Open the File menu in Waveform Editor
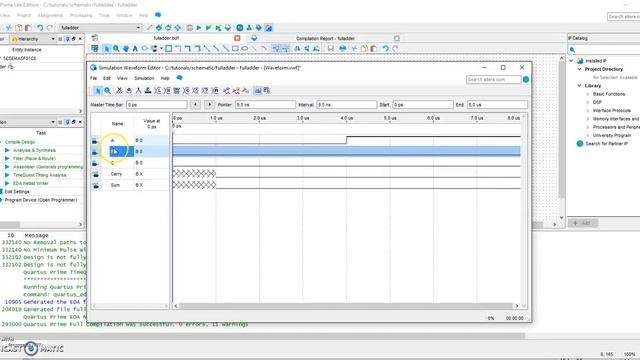Viewport: 640px width, 360px height. click(x=93, y=78)
